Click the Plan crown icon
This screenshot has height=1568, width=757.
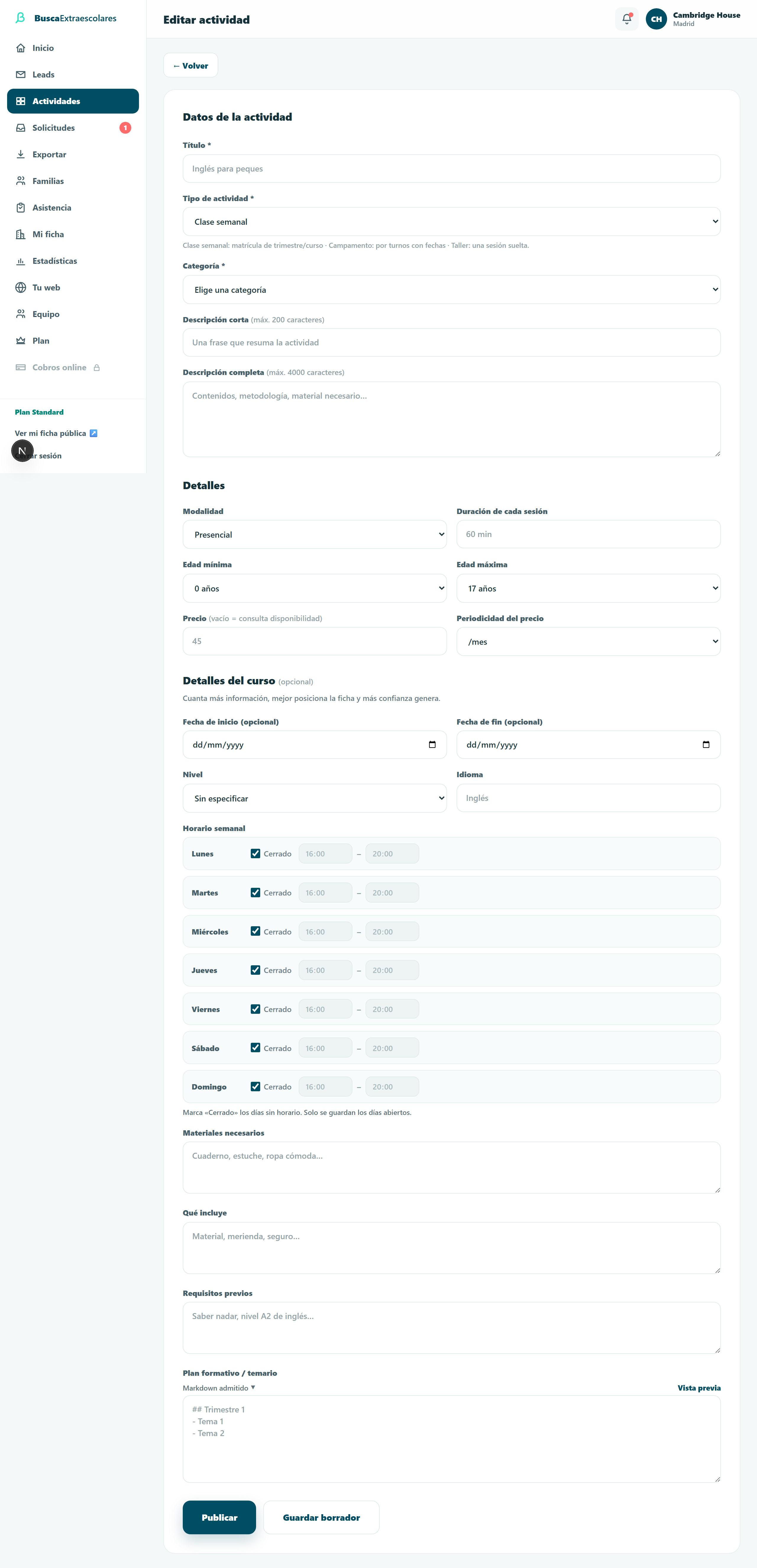(21, 341)
